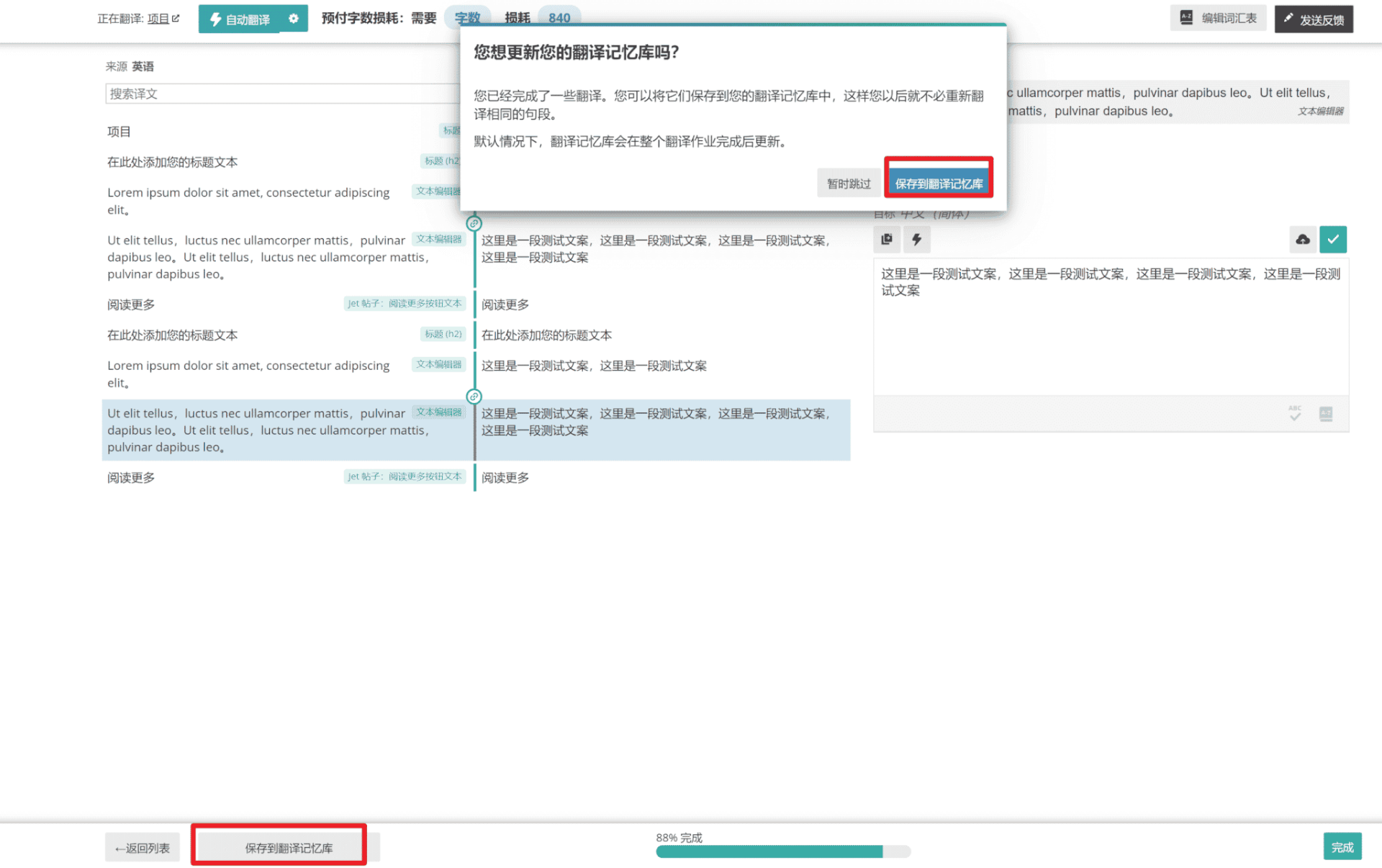
Task: Click the 完成 button at bottom right
Action: coord(1342,846)
